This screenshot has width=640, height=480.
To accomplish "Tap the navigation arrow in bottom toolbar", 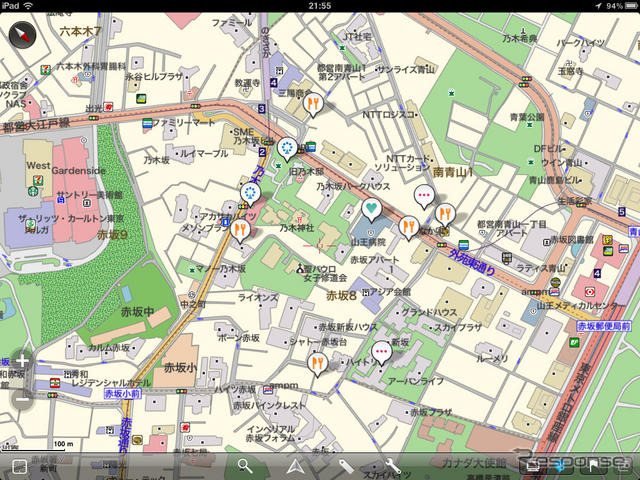I will pos(295,466).
